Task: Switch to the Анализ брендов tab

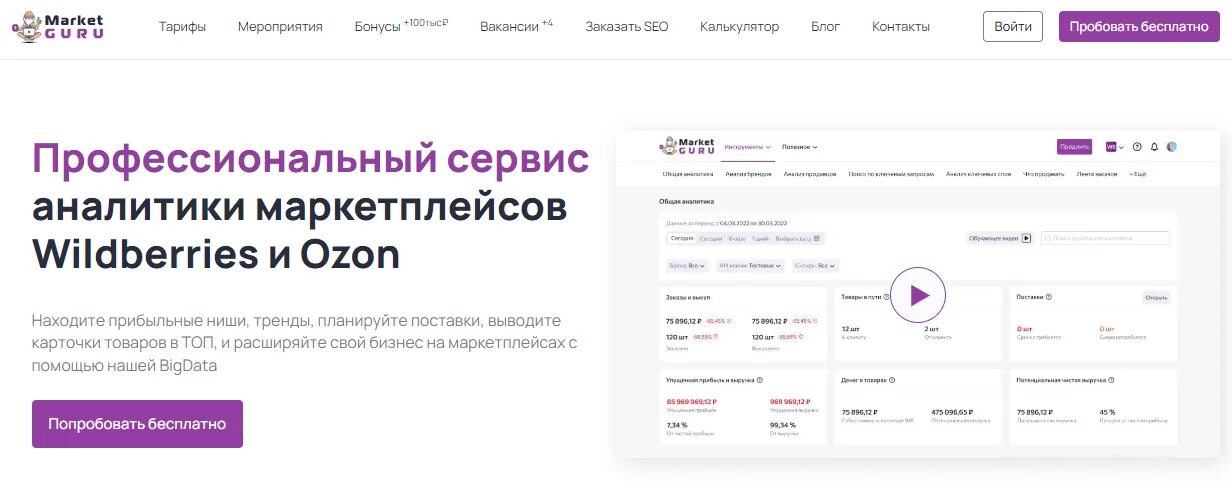Action: tap(748, 174)
